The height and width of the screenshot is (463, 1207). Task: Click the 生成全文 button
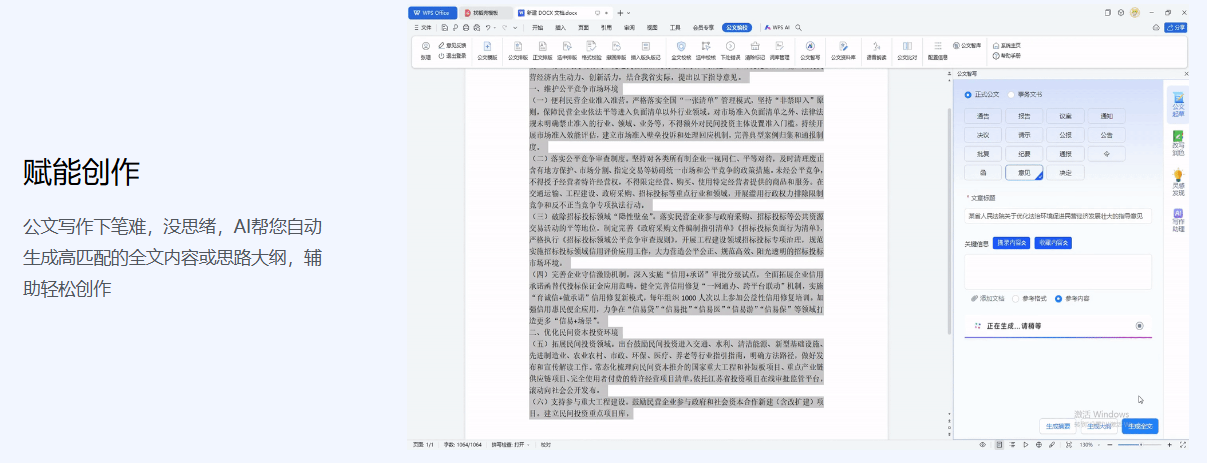pyautogui.click(x=1140, y=426)
